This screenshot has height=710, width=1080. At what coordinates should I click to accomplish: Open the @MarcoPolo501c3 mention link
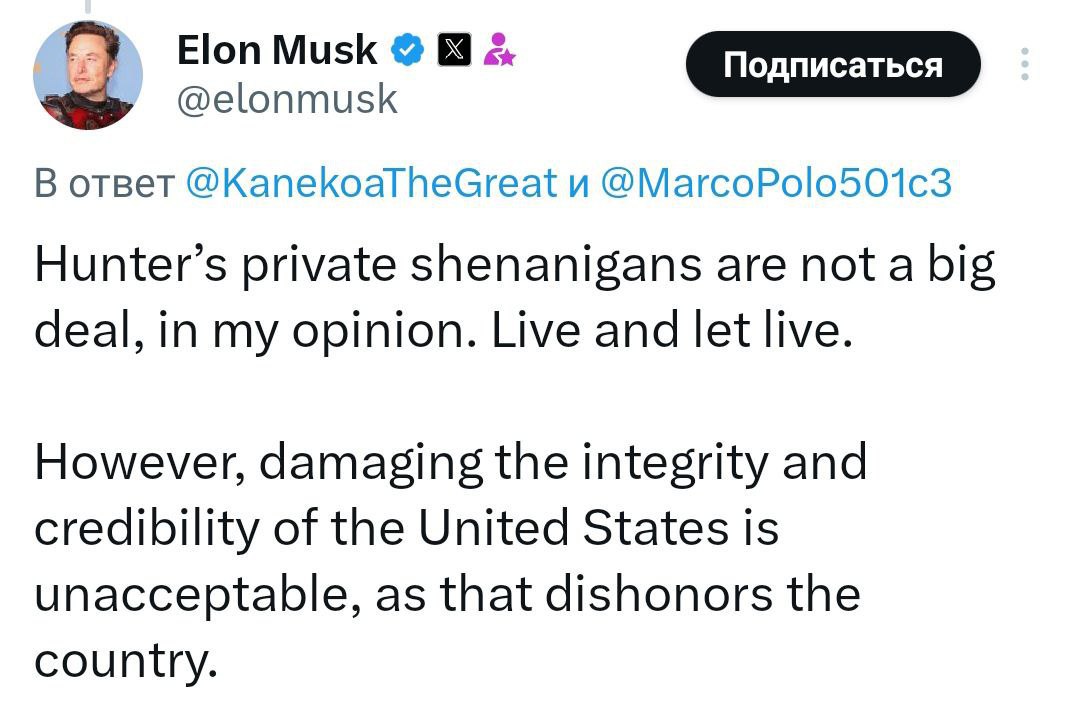point(776,182)
